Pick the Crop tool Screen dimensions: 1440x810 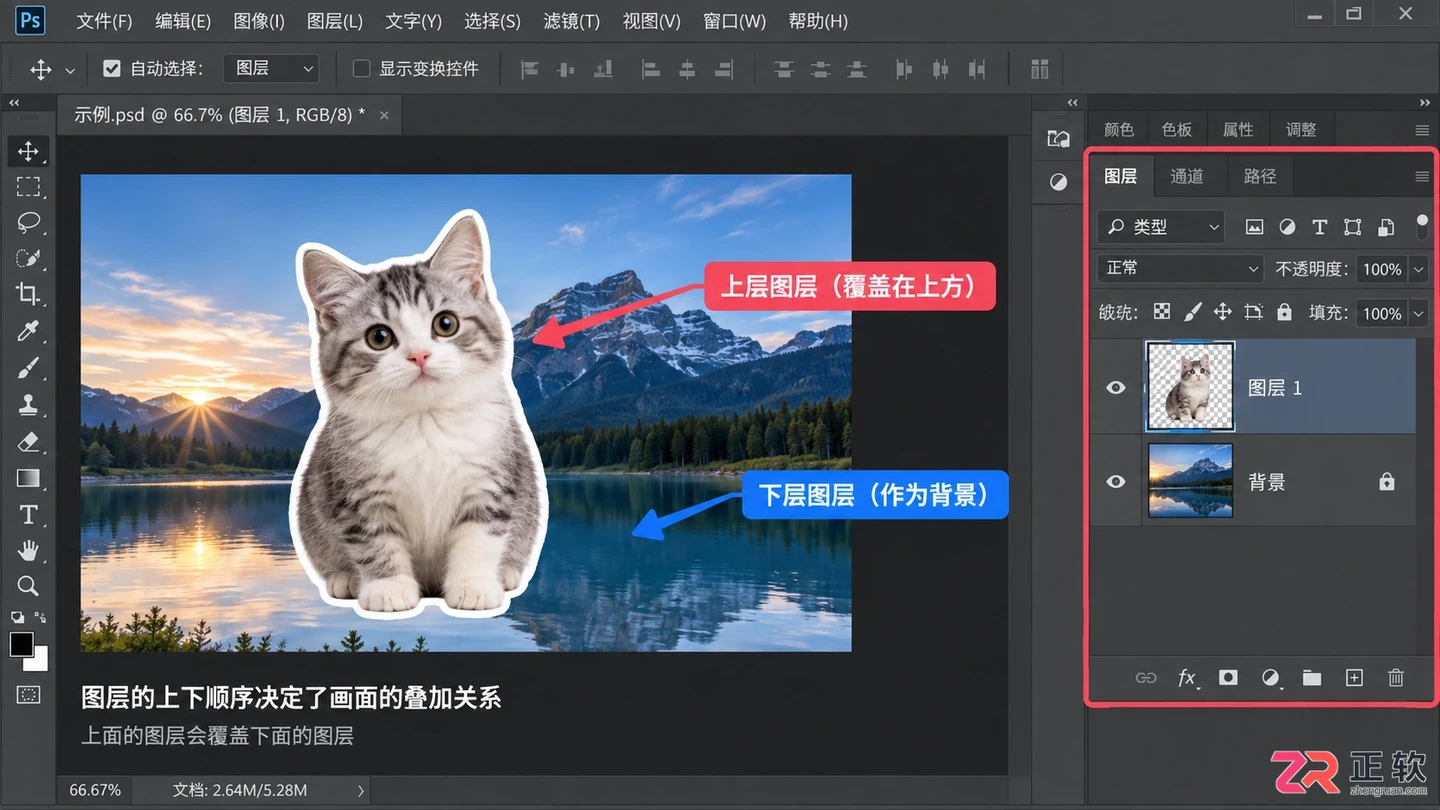click(28, 294)
